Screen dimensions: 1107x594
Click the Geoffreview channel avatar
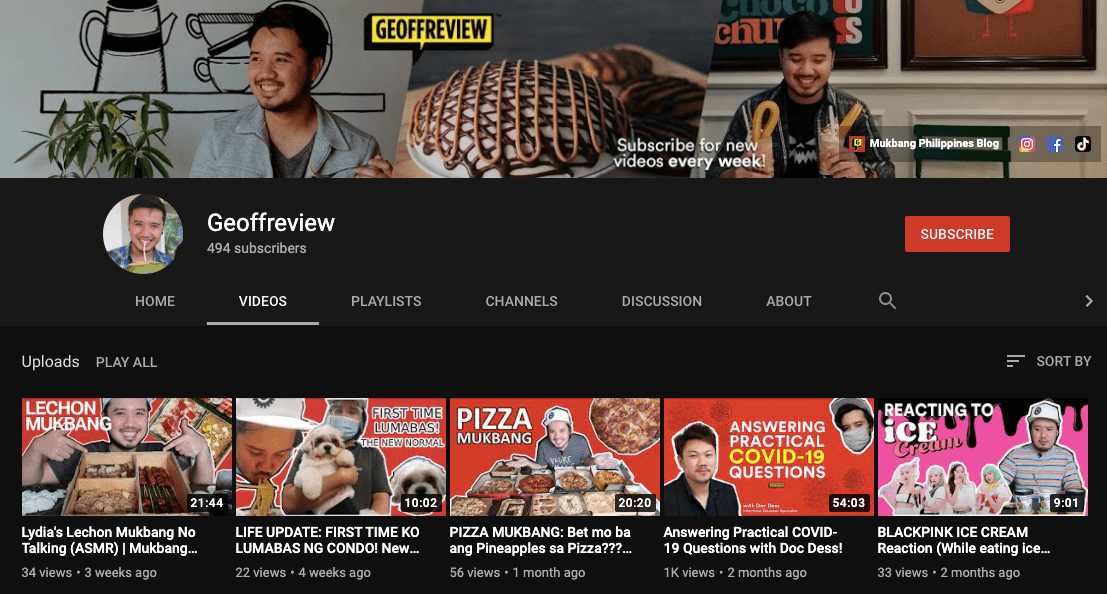click(x=143, y=234)
